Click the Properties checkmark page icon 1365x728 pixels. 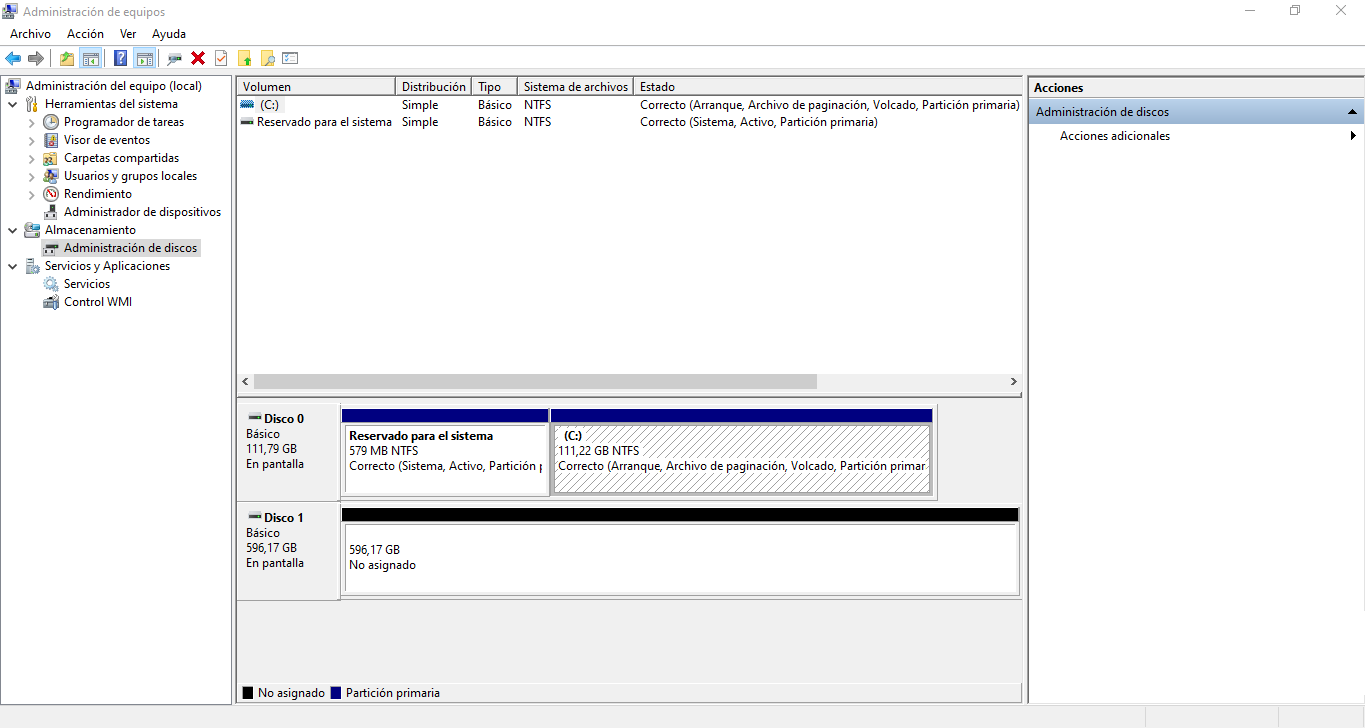point(221,58)
